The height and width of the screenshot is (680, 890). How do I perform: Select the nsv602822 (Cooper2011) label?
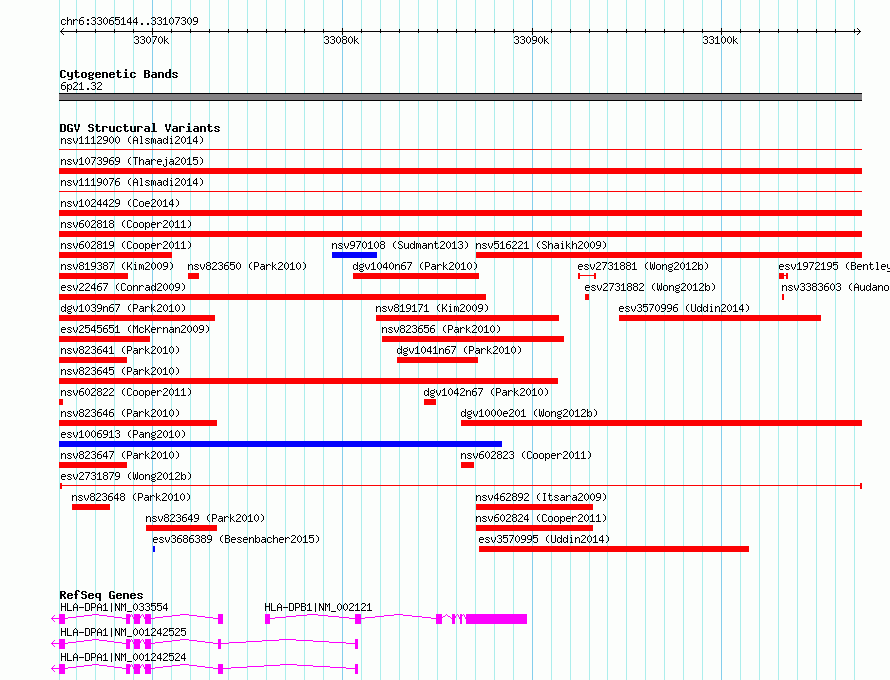[x=126, y=392]
